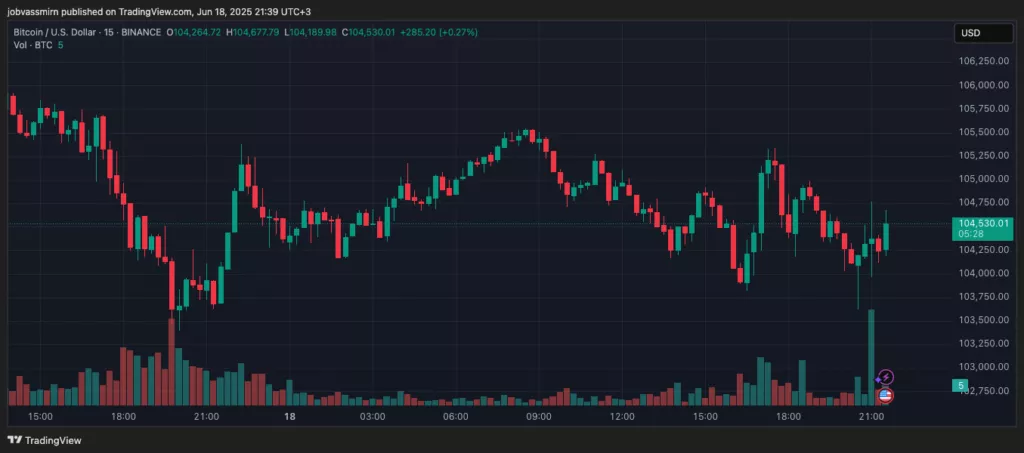The height and width of the screenshot is (453, 1024).
Task: Click the US flag economic event icon
Action: [x=885, y=396]
